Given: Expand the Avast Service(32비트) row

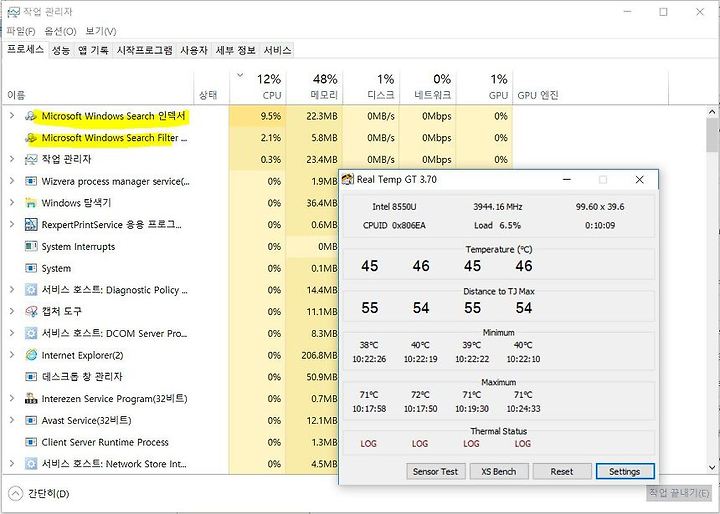Looking at the screenshot, I should [12, 420].
